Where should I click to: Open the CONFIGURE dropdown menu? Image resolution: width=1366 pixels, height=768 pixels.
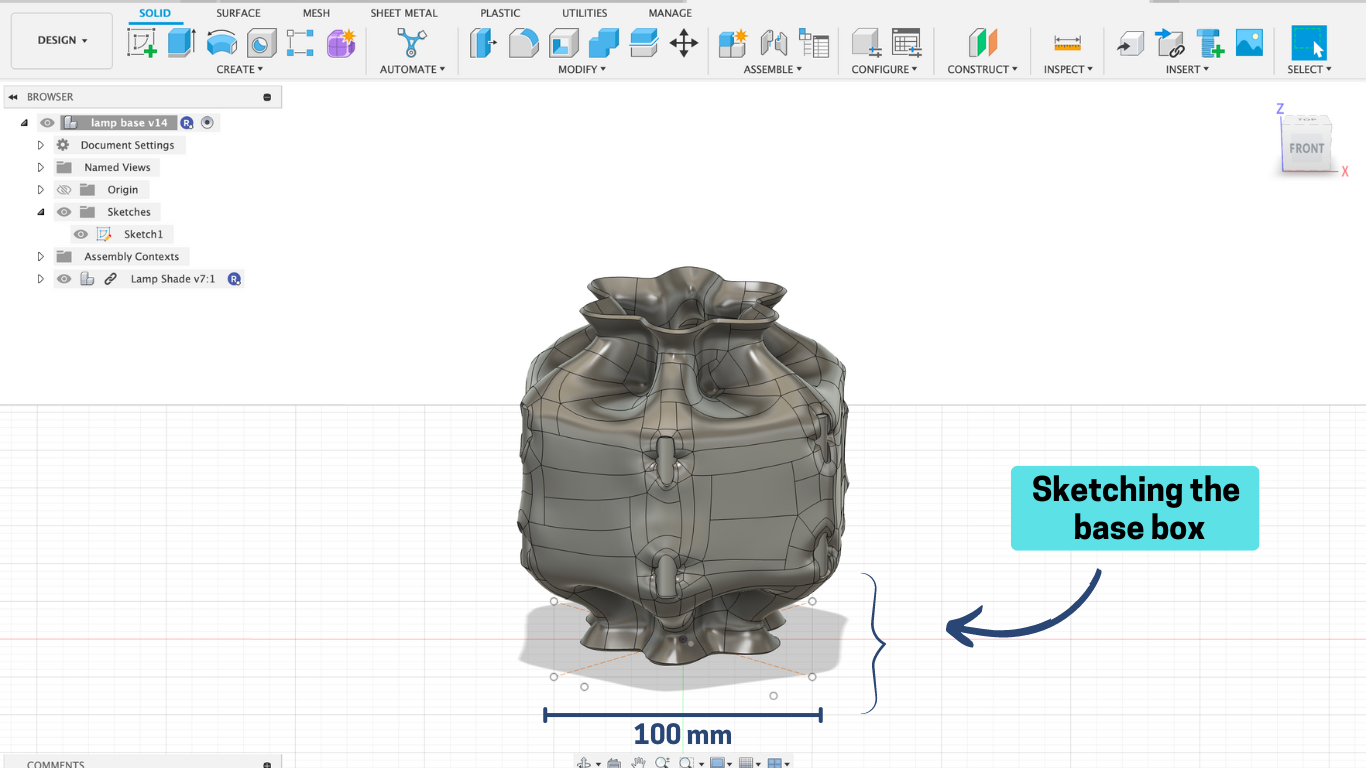[884, 69]
